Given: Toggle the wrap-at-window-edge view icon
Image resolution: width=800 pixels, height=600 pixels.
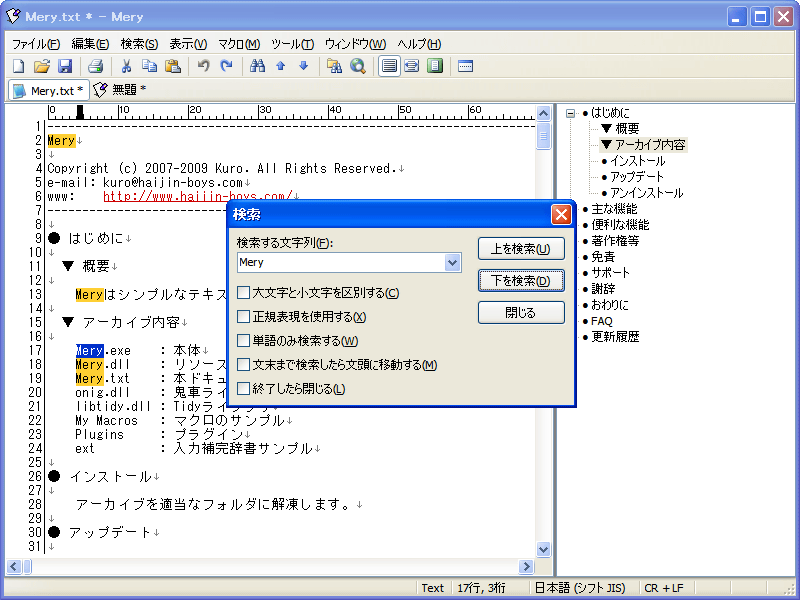Looking at the screenshot, I should (x=412, y=66).
